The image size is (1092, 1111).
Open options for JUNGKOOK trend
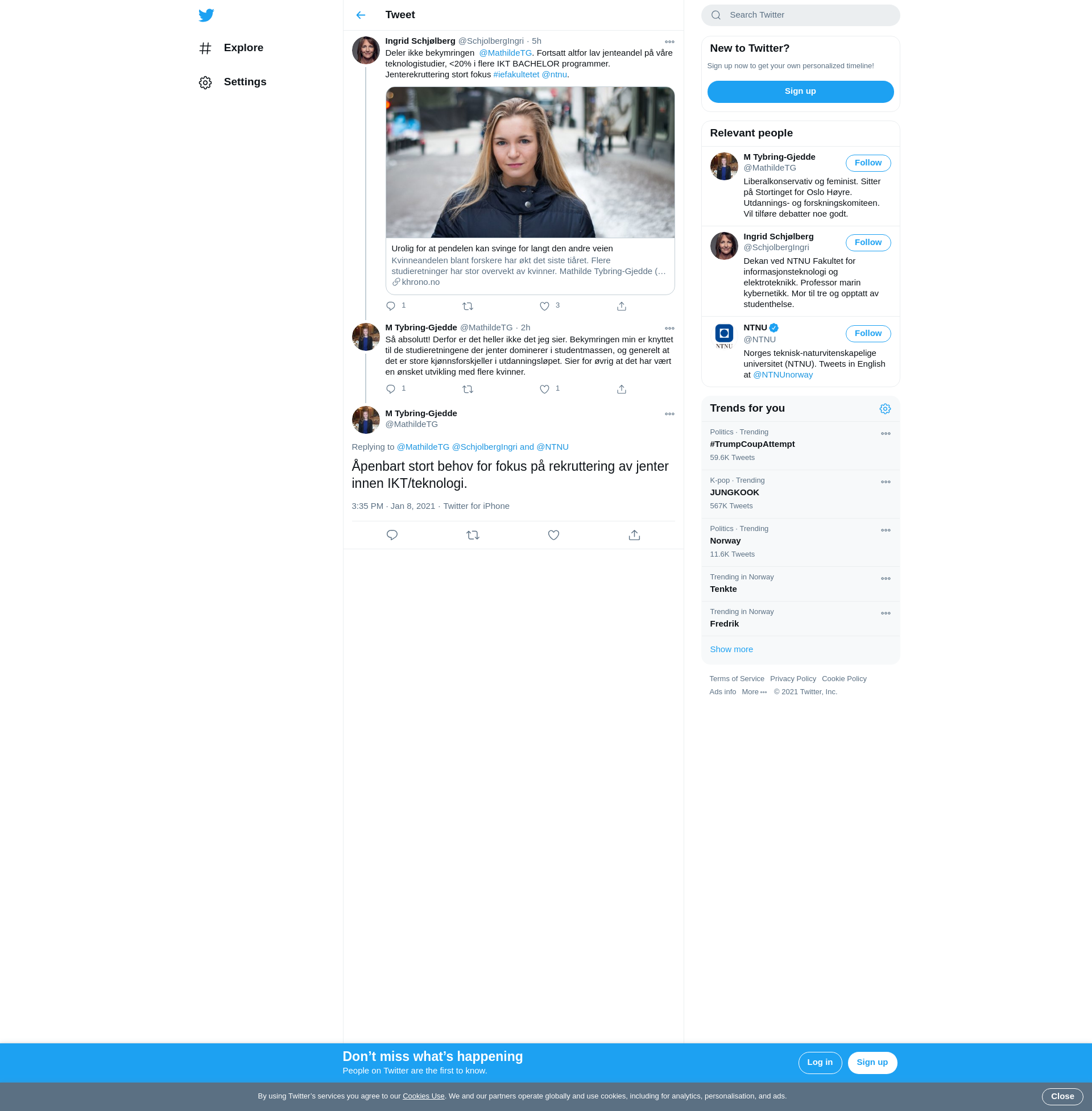[x=886, y=482]
